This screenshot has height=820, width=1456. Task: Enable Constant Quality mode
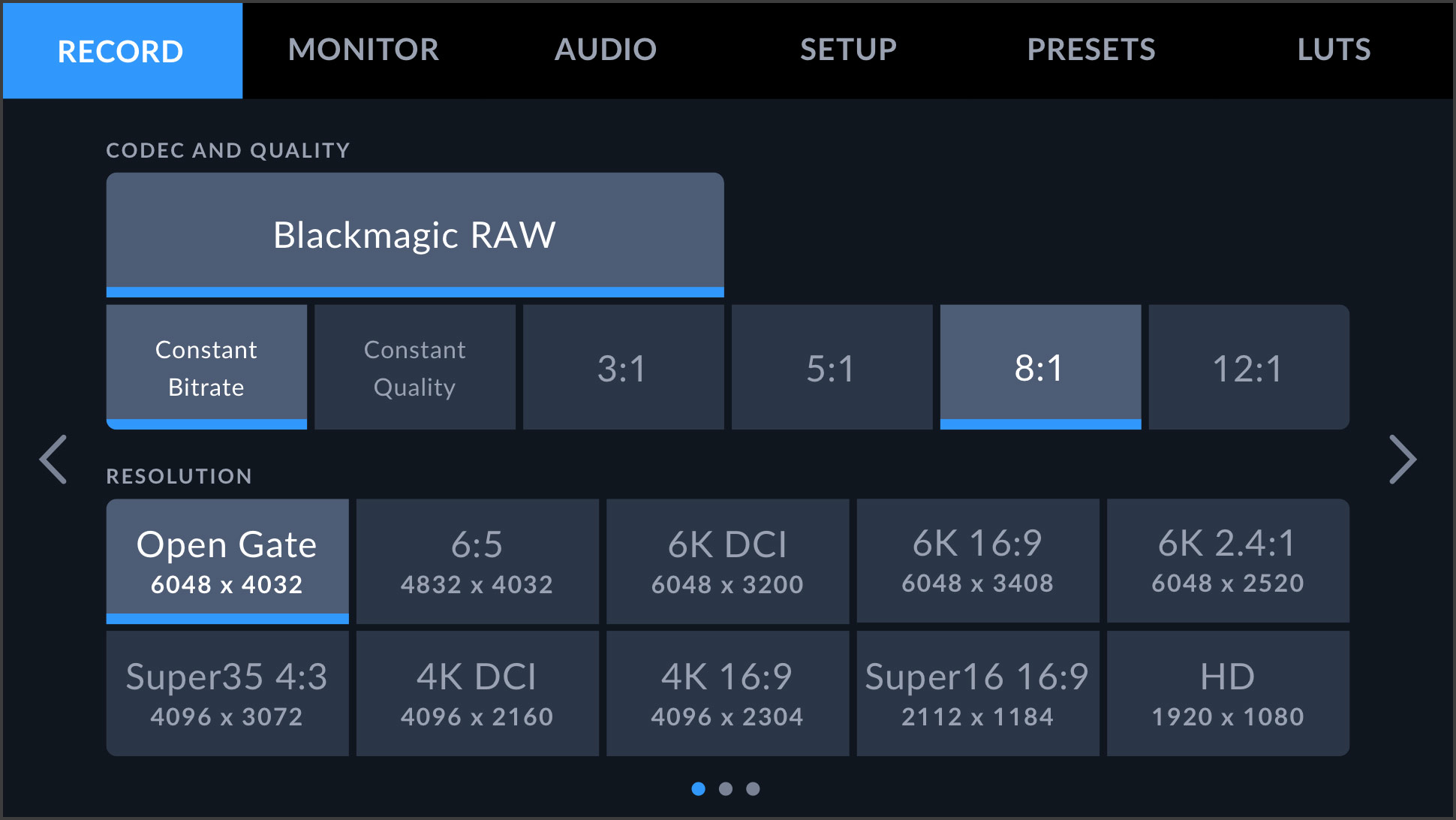point(414,368)
